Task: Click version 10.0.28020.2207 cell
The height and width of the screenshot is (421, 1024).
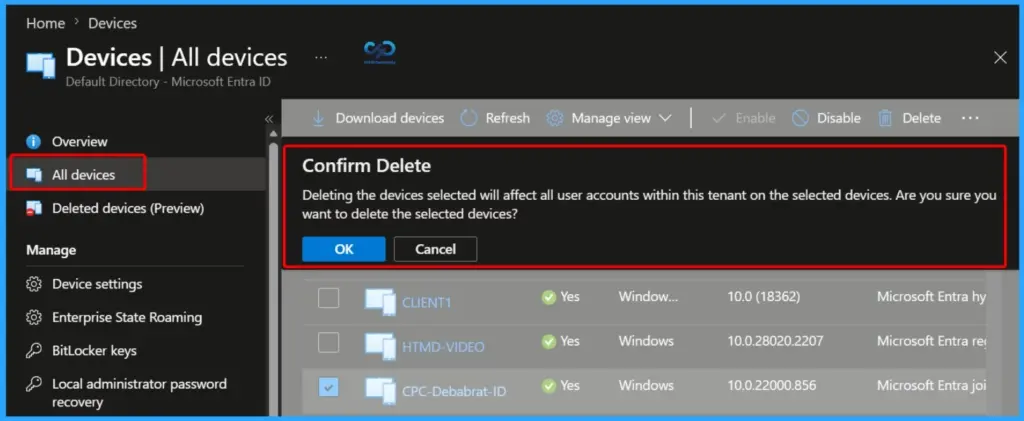Action: coord(775,341)
